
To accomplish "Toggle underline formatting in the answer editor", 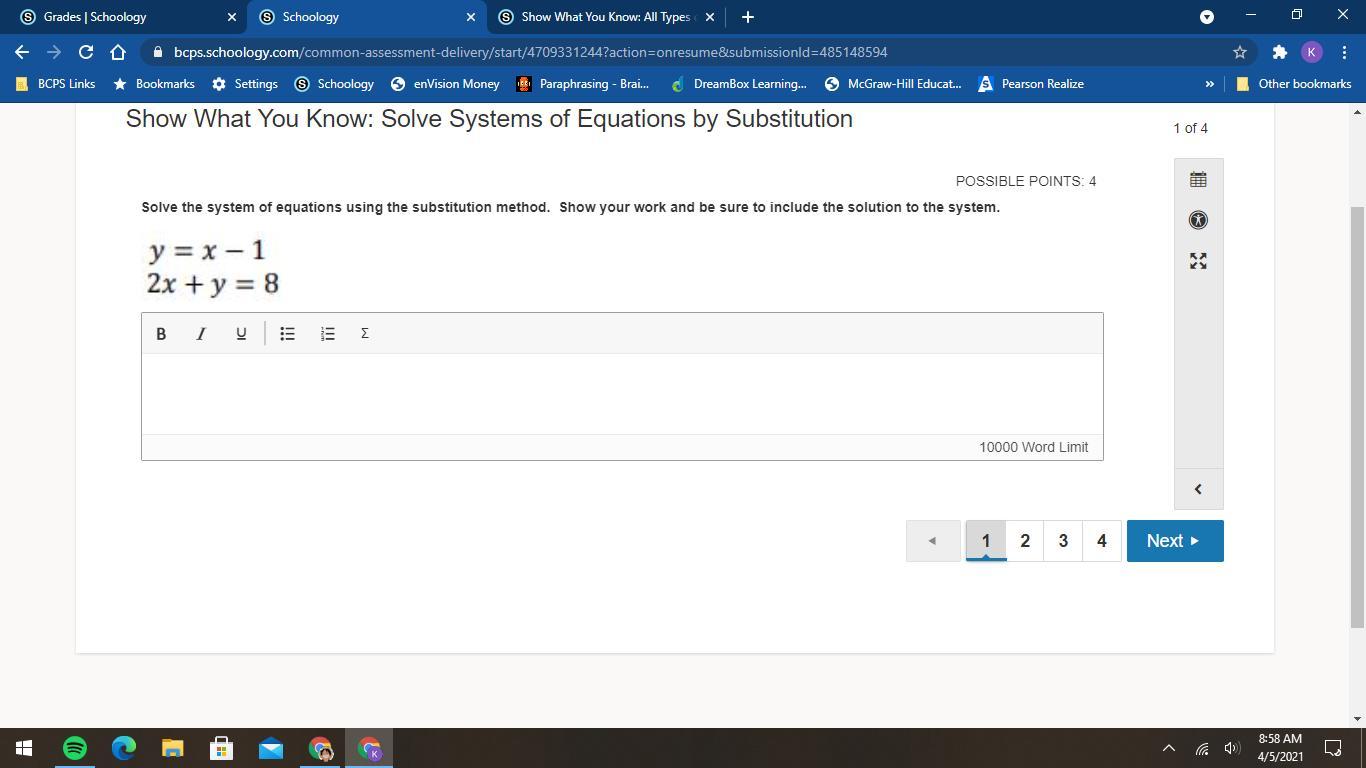I will (241, 333).
